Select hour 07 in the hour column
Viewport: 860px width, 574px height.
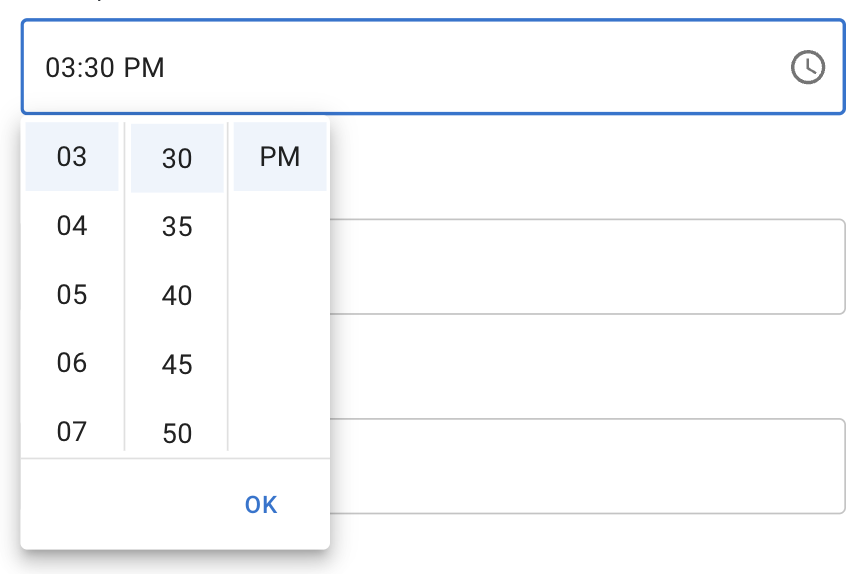click(x=72, y=431)
